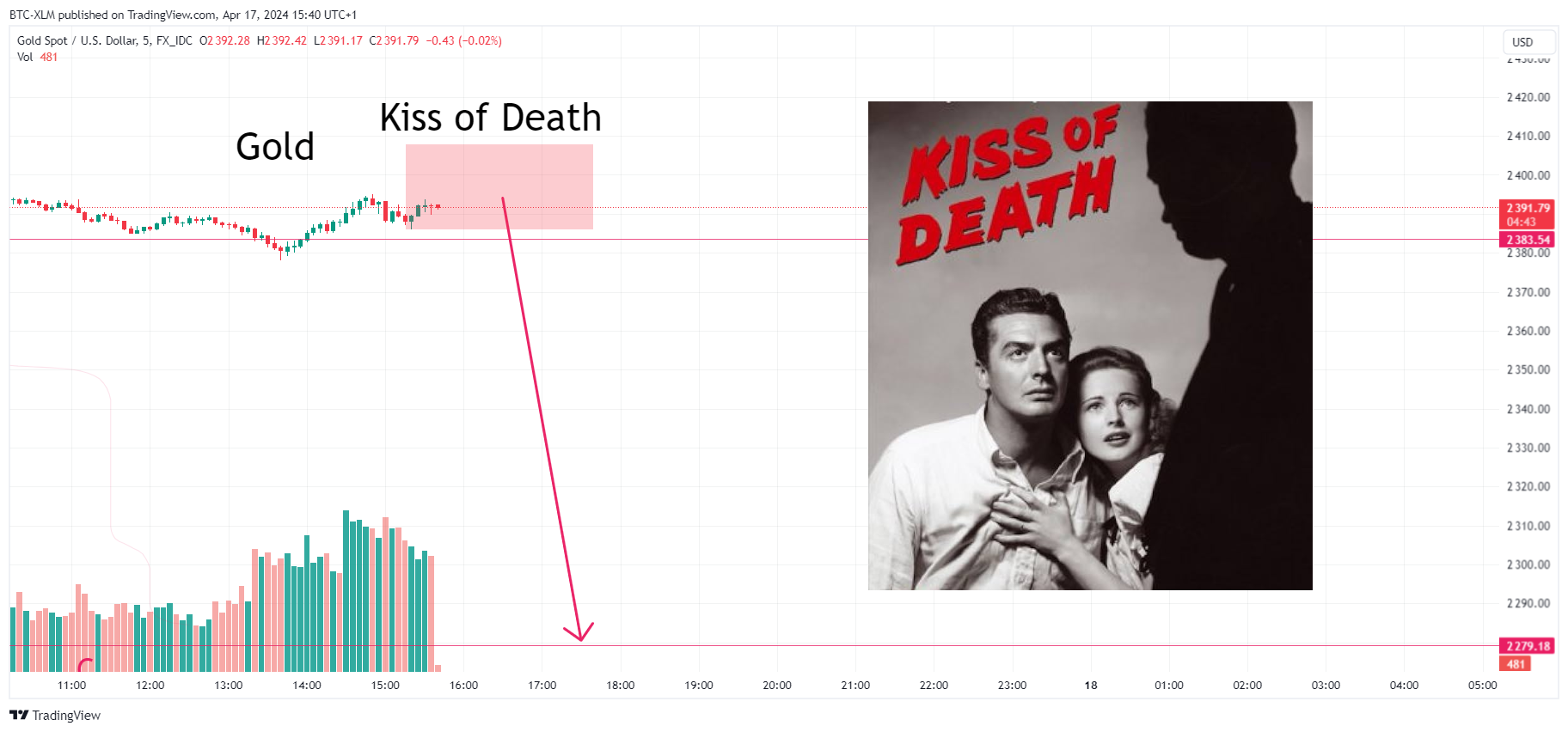Click the red 2279.18 price label
This screenshot has height=732, width=1568.
(1527, 646)
